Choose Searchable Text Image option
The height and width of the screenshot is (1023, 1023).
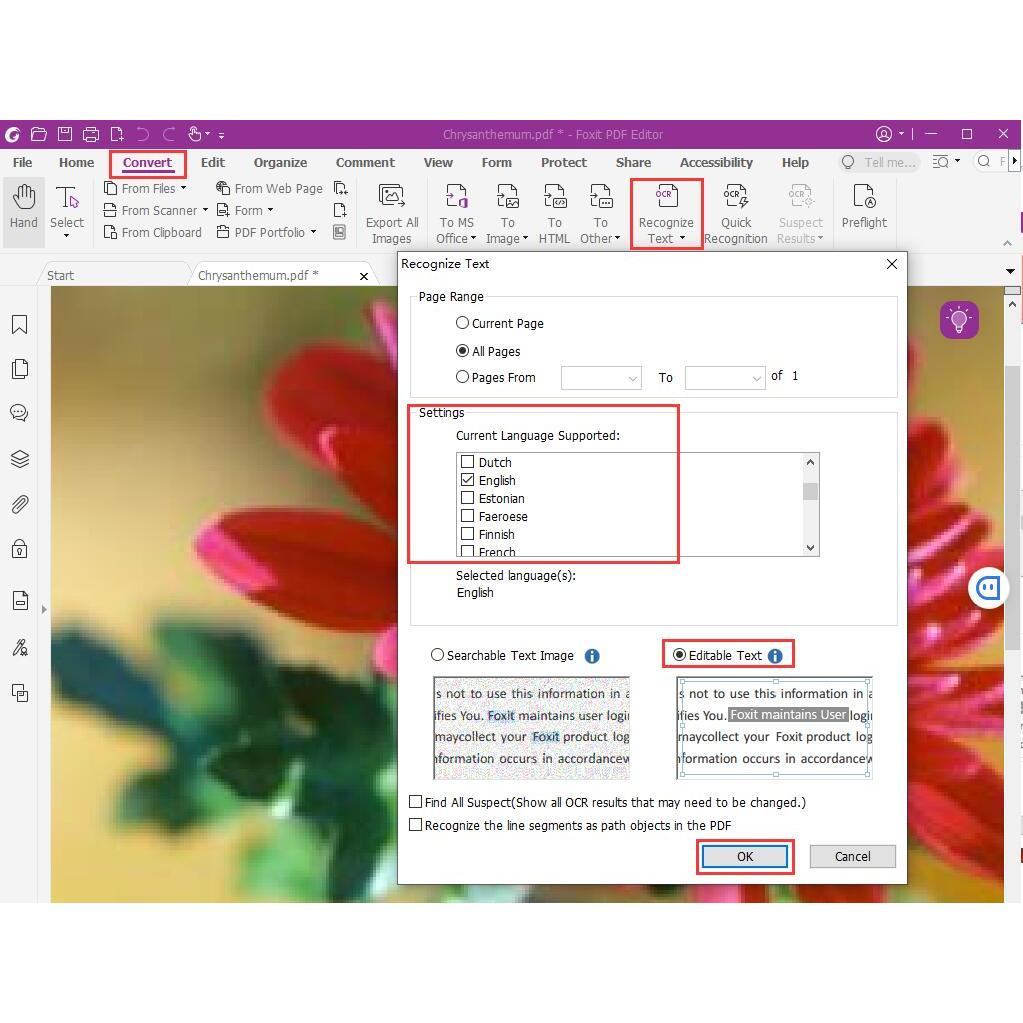[x=438, y=655]
